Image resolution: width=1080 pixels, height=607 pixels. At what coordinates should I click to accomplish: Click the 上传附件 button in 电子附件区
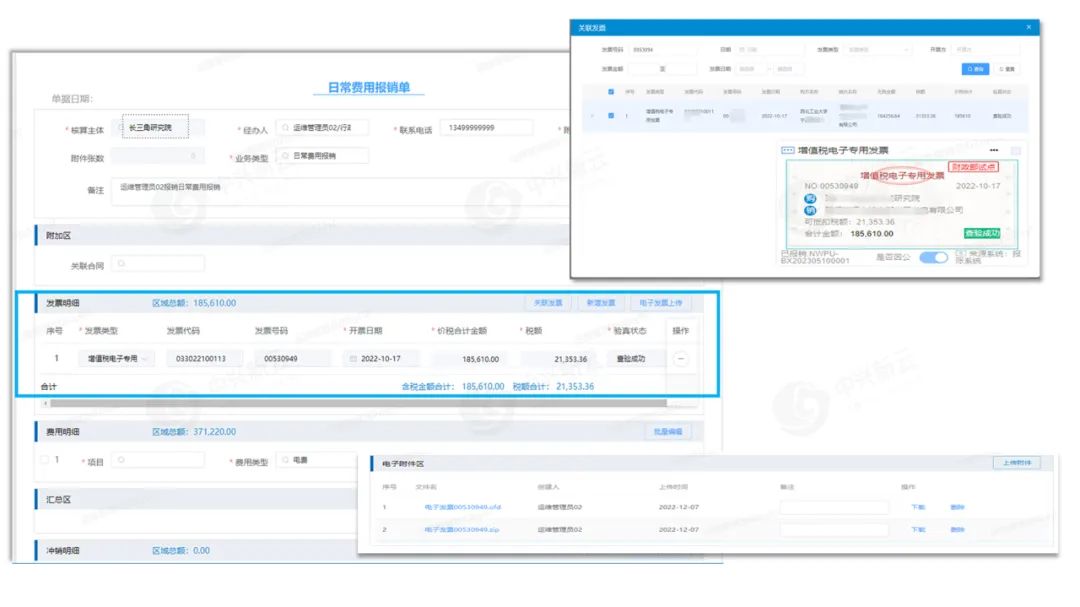pos(1017,462)
